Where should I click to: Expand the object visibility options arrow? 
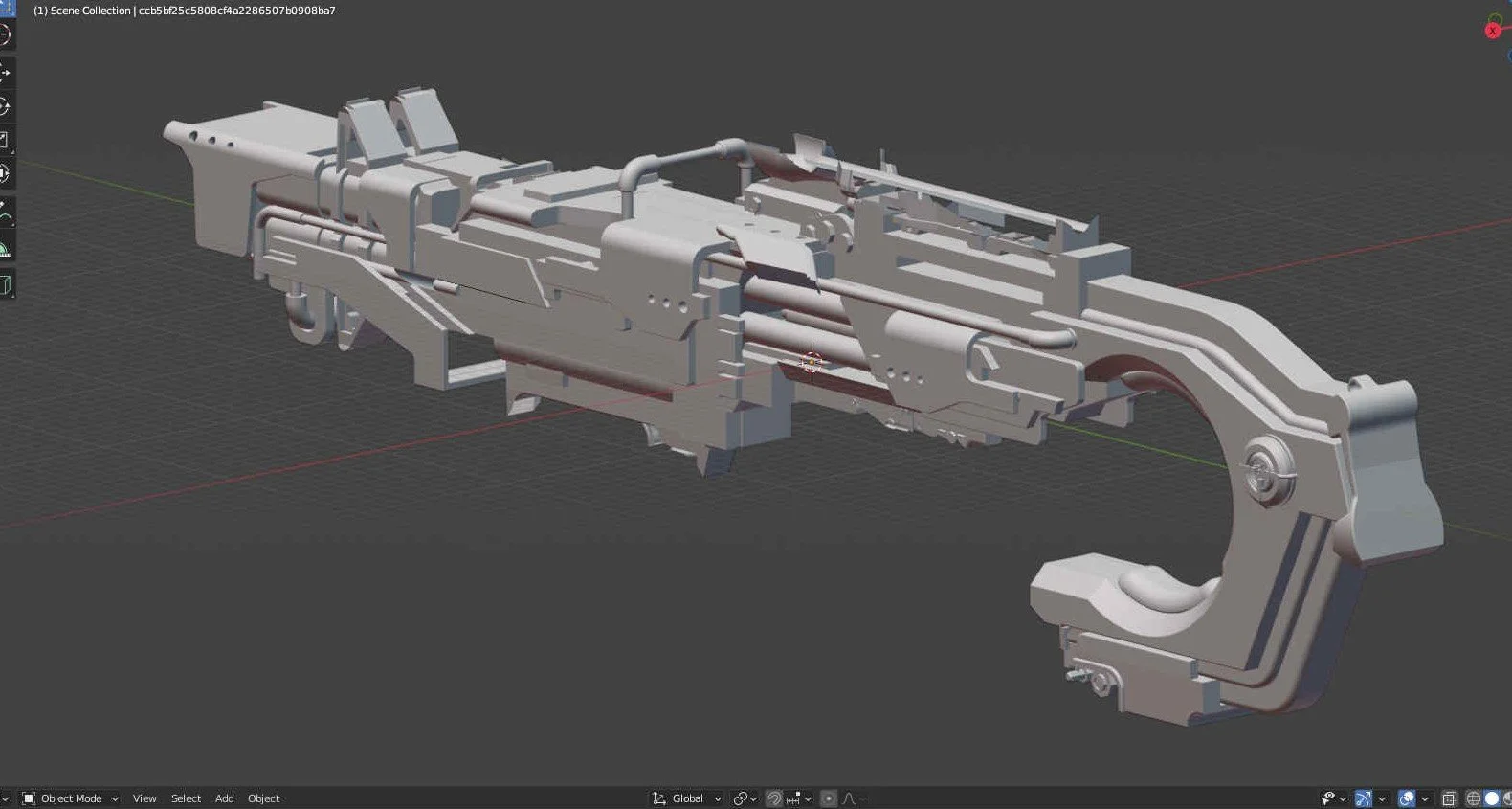(x=1343, y=798)
